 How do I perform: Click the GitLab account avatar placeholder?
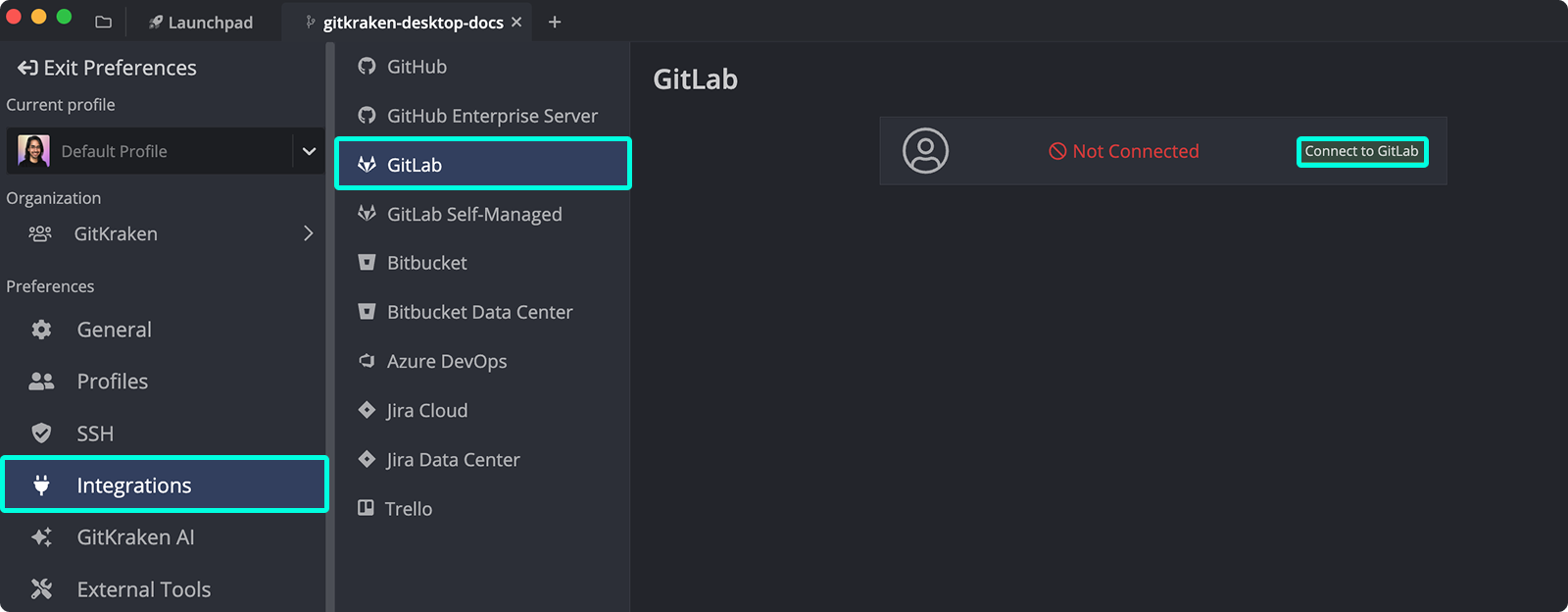coord(925,151)
